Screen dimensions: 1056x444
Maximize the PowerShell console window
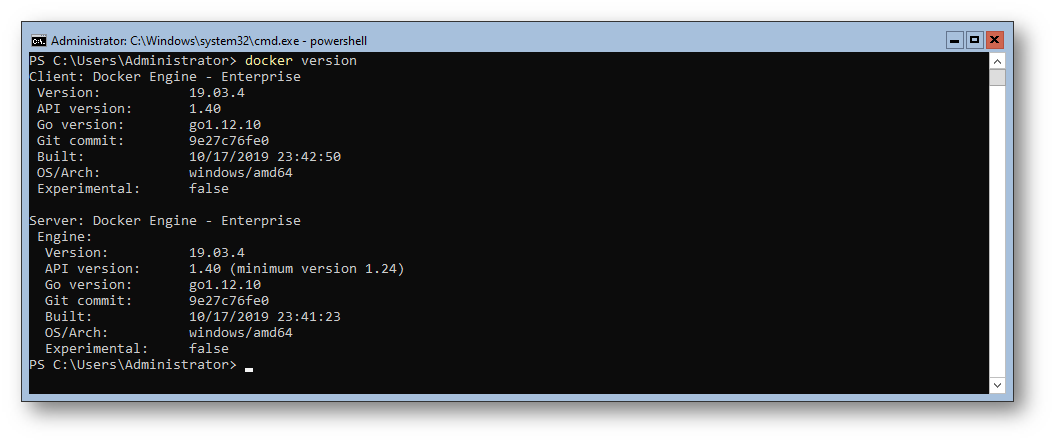tap(975, 40)
